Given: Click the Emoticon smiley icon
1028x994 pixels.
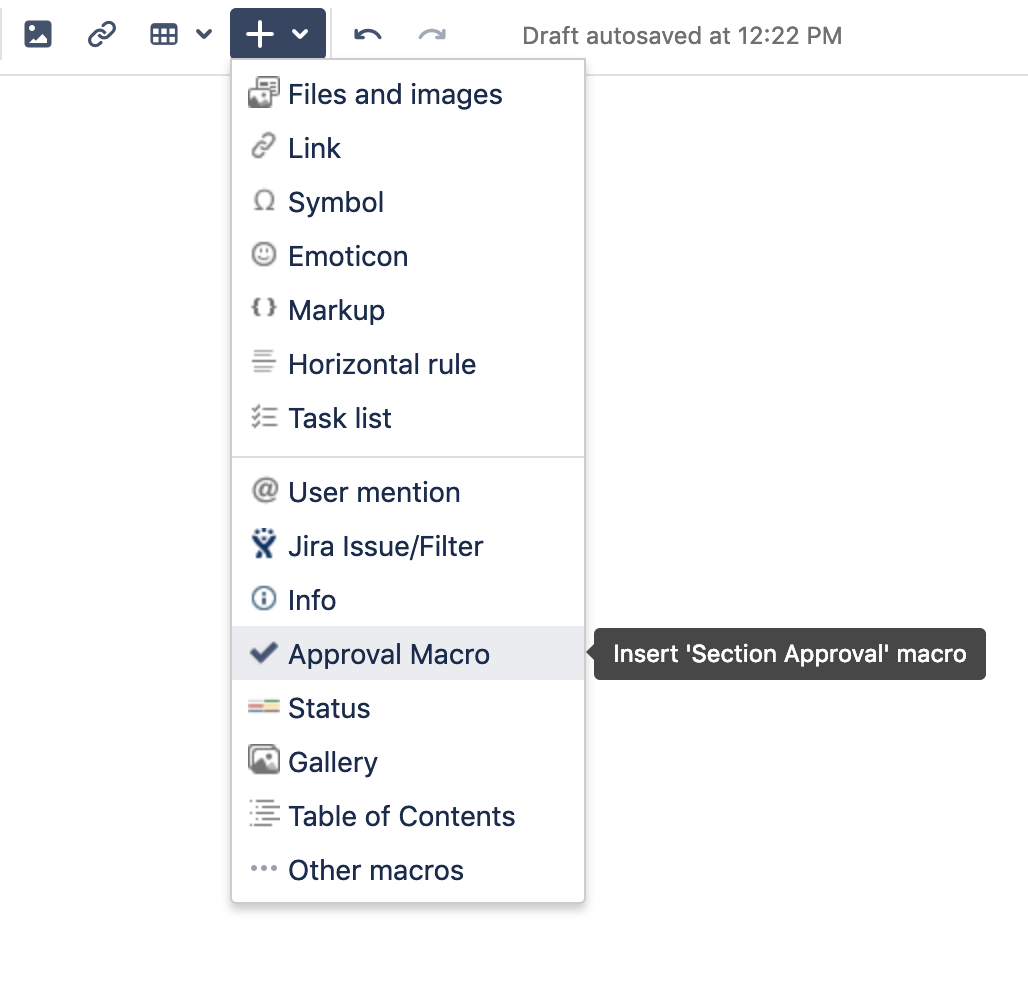Looking at the screenshot, I should (263, 256).
